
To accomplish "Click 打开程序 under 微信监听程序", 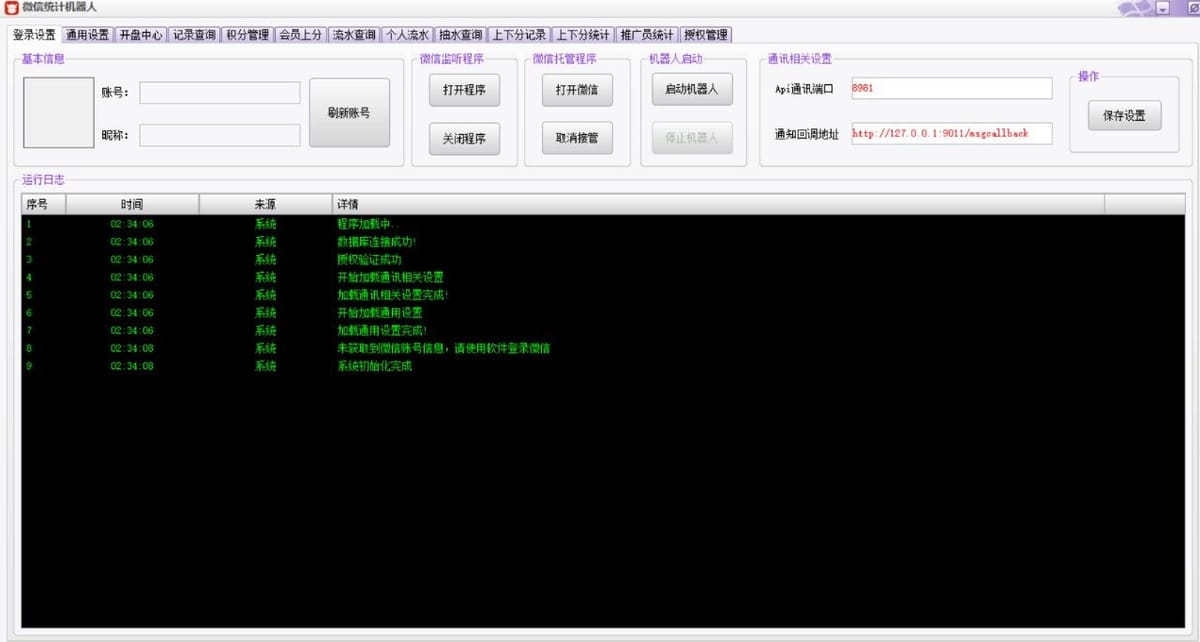I will click(x=464, y=90).
